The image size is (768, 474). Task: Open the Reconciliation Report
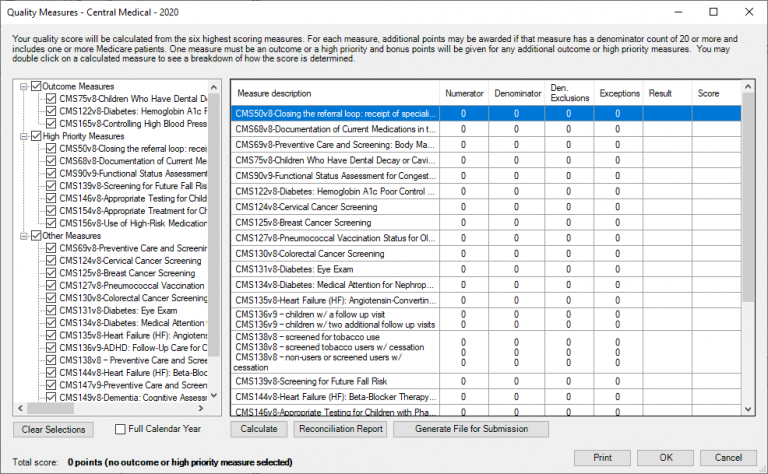pyautogui.click(x=340, y=429)
